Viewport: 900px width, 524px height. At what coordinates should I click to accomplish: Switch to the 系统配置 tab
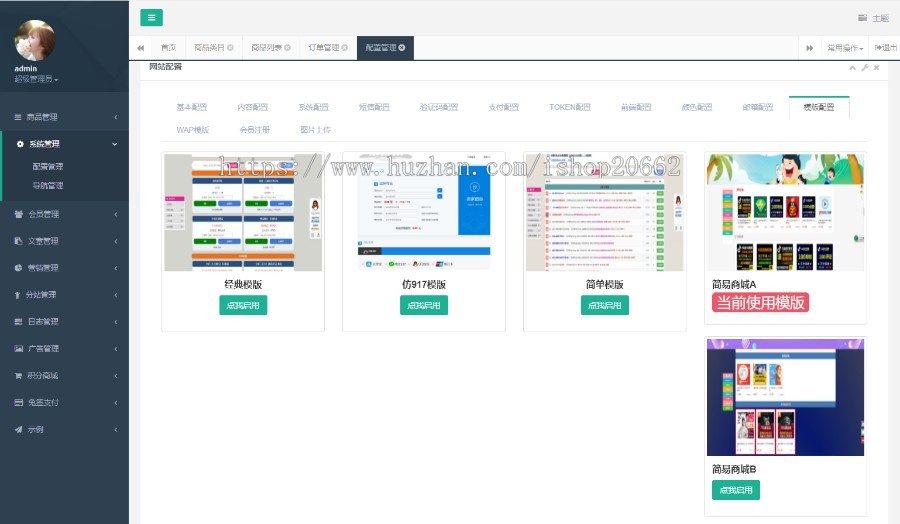(x=313, y=107)
